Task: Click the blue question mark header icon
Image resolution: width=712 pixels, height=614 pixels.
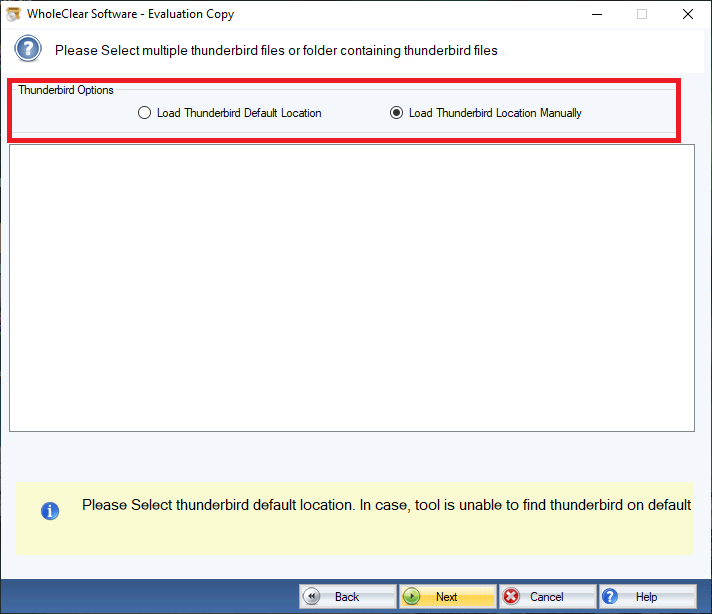Action: click(x=28, y=49)
